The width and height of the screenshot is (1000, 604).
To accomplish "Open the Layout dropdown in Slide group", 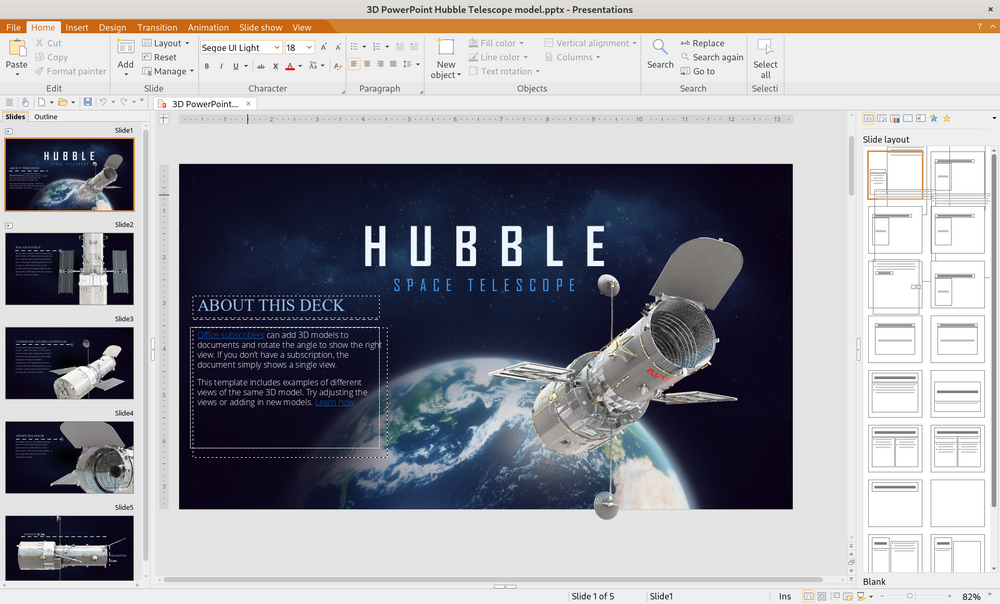I will [166, 43].
